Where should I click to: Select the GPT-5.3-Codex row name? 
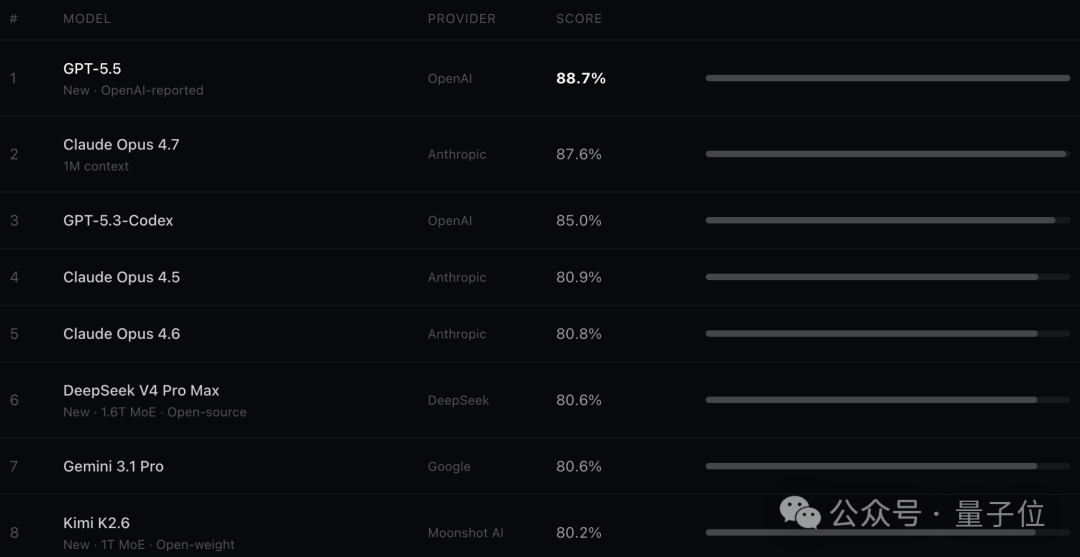pos(118,220)
